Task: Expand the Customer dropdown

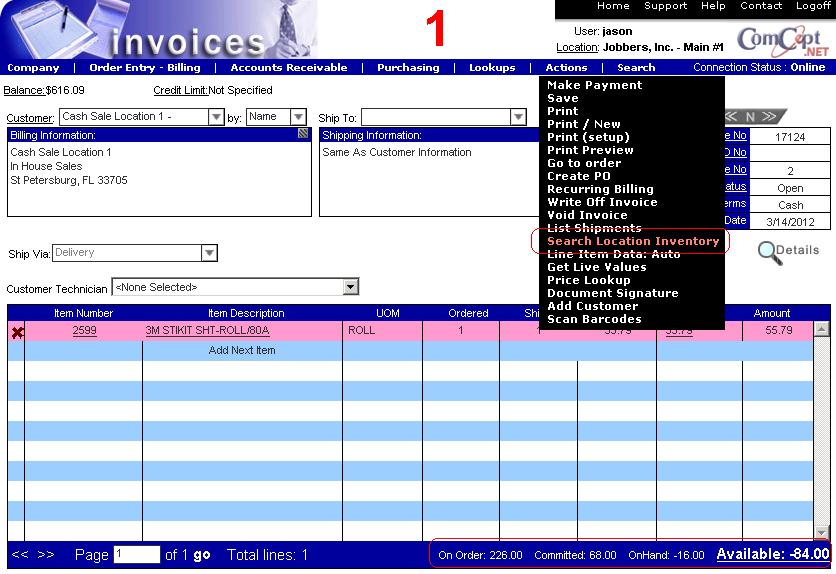Action: (216, 117)
